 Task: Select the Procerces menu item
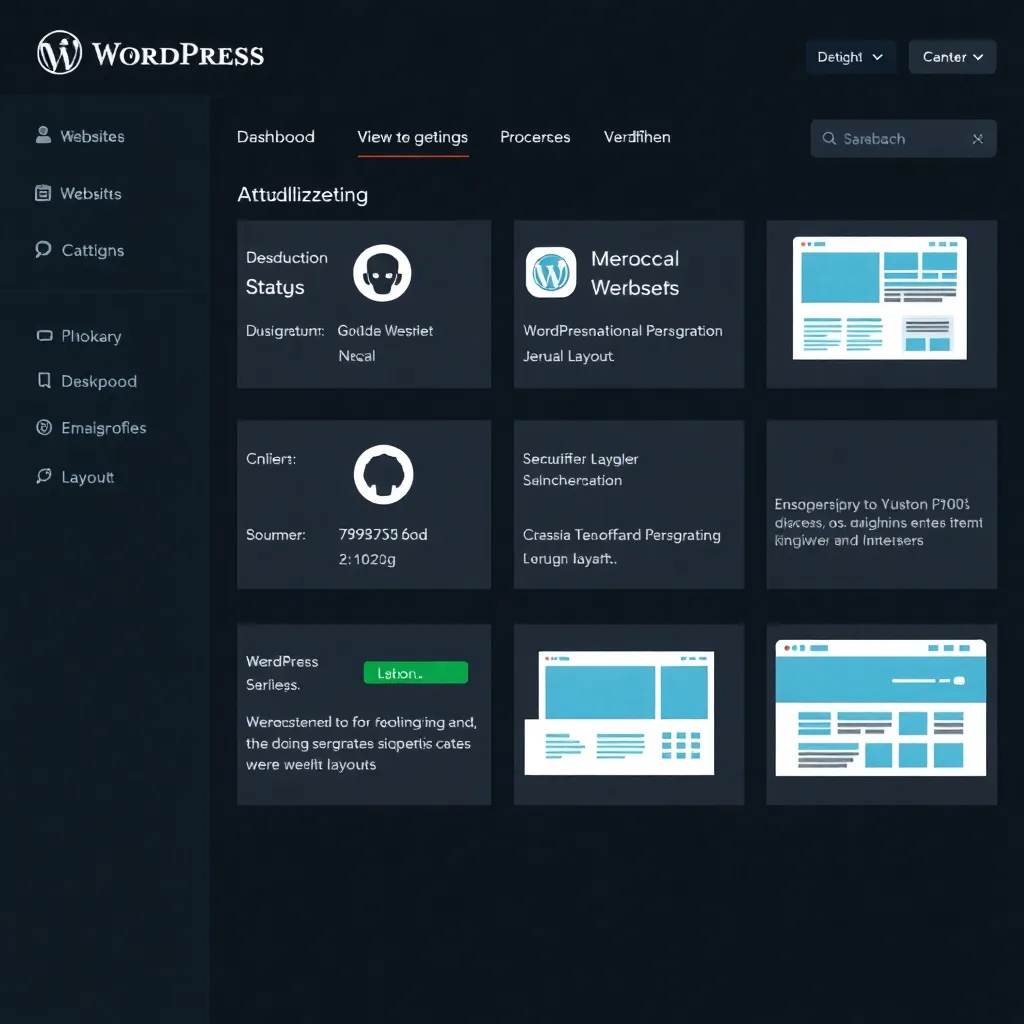pyautogui.click(x=535, y=137)
